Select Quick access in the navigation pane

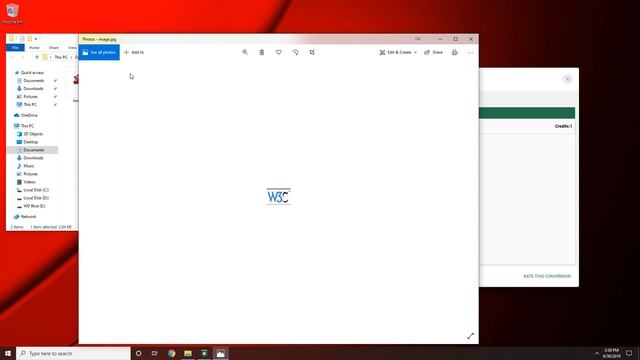32,73
